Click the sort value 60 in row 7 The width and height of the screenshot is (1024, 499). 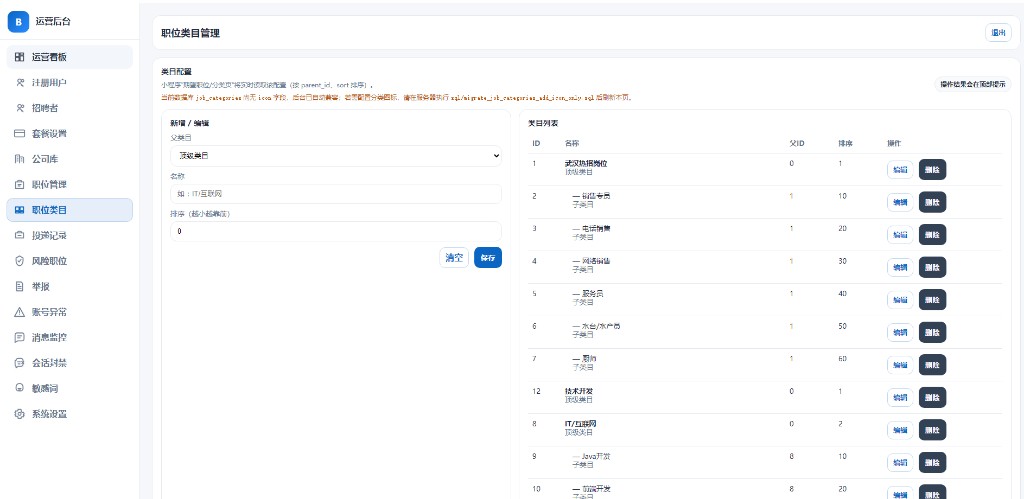coord(842,359)
